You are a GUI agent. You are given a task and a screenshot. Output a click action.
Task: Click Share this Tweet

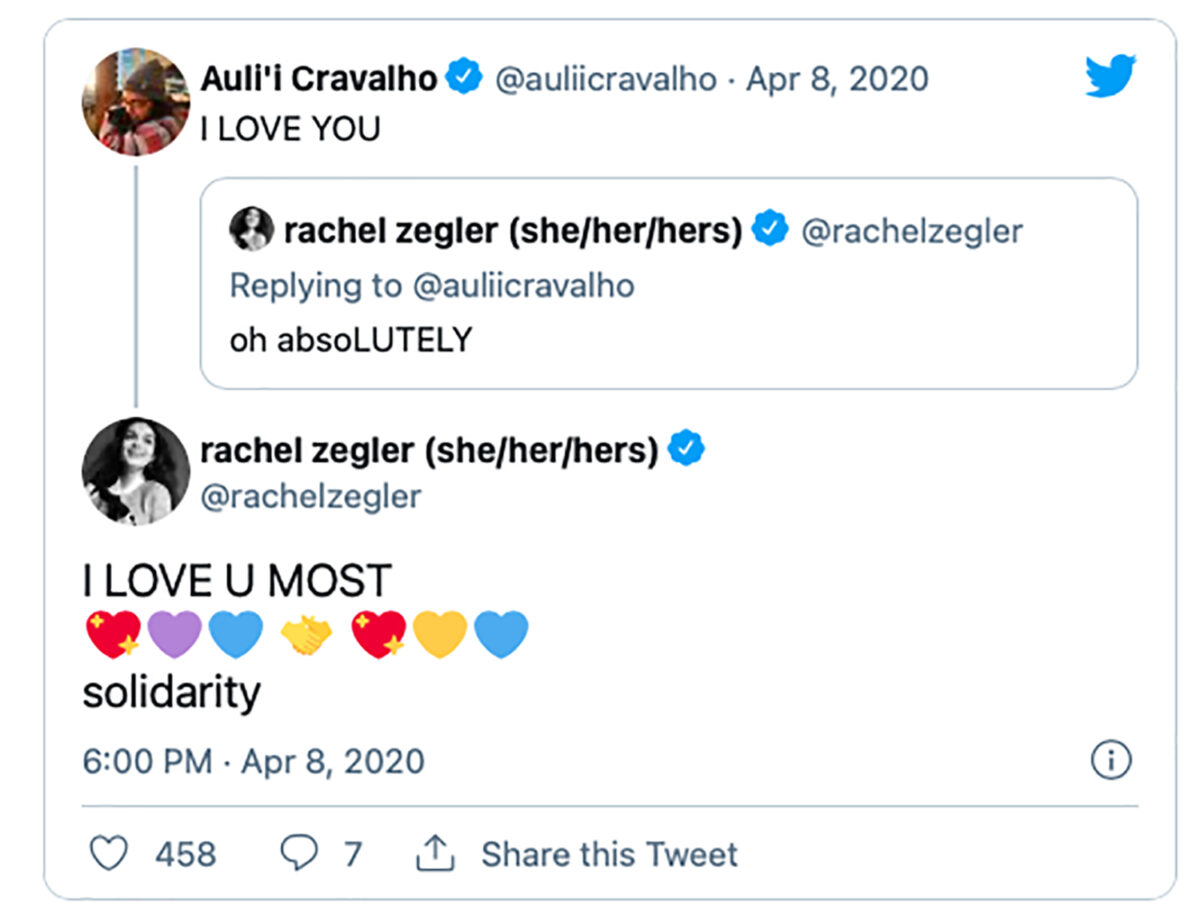pos(608,854)
